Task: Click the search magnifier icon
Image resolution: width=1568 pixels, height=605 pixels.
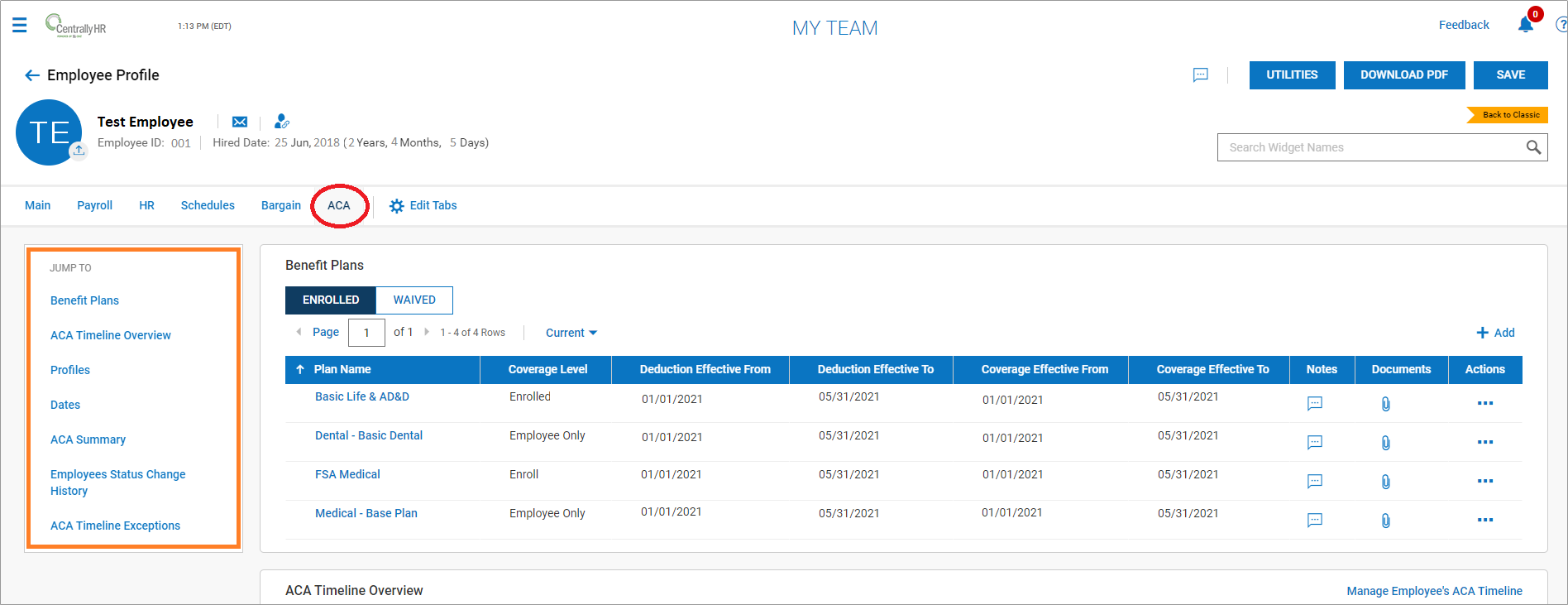Action: [1533, 147]
